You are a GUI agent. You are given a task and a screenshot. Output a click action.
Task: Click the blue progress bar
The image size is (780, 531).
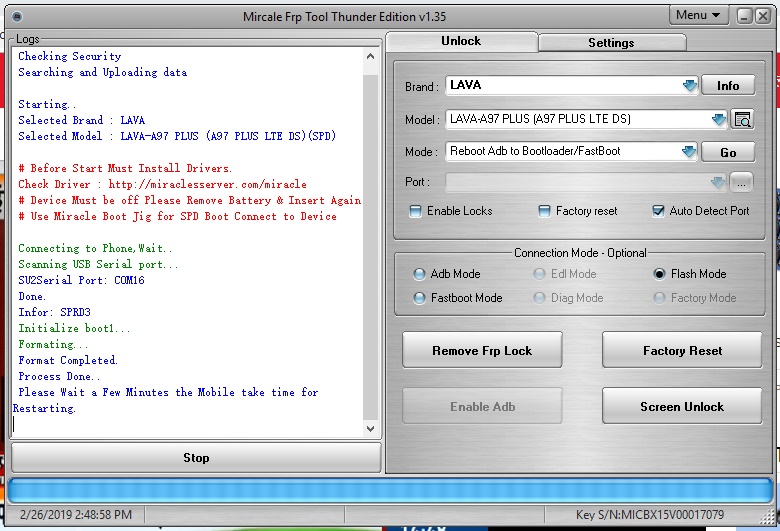coord(390,490)
